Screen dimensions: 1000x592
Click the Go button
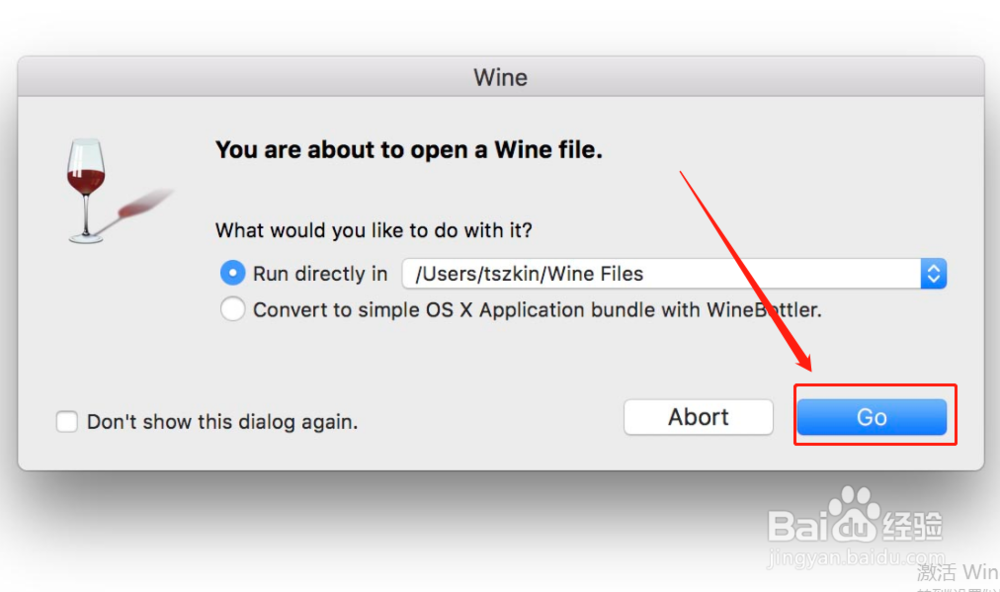871,417
